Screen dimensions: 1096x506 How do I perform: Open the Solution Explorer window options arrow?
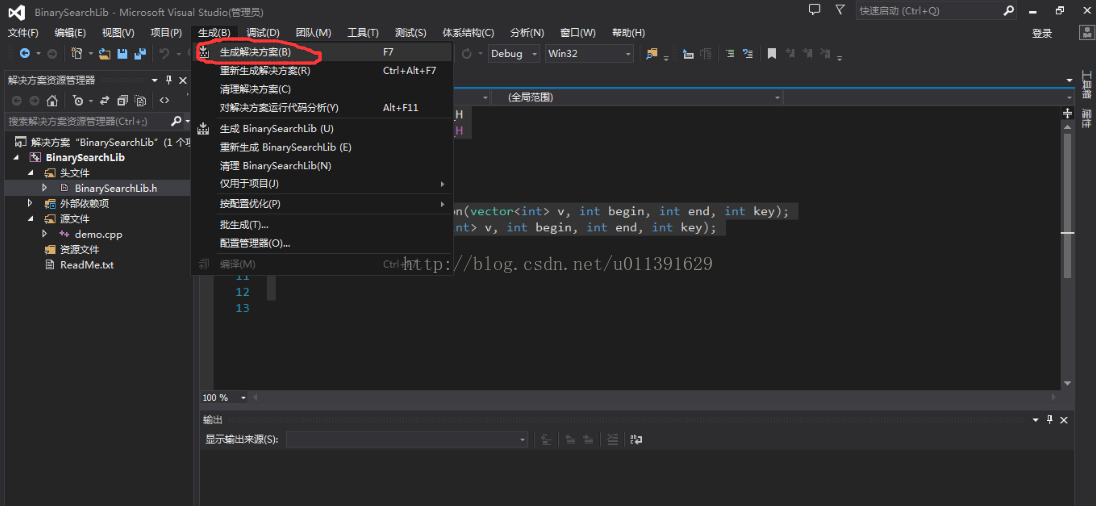click(x=154, y=80)
